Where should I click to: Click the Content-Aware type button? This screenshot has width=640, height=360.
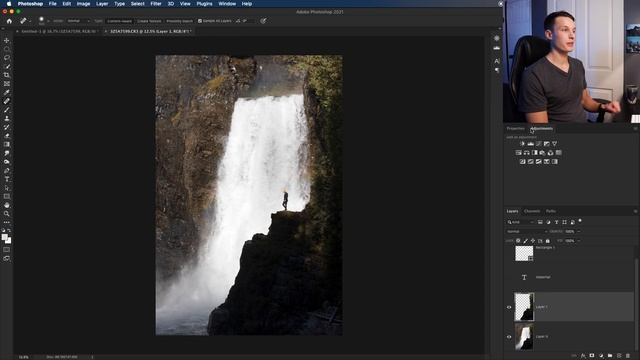(120, 21)
